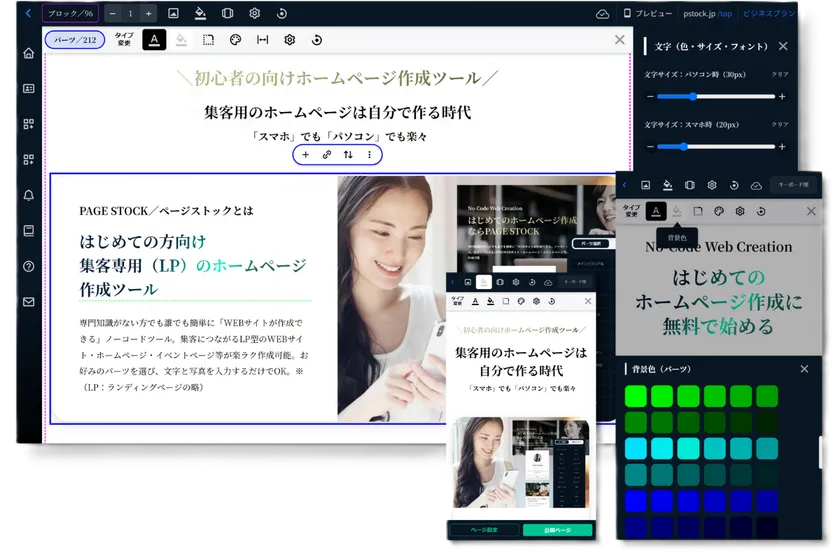The image size is (840, 560).
Task: Click minus on the パソコン時 size slider
Action: click(x=650, y=96)
